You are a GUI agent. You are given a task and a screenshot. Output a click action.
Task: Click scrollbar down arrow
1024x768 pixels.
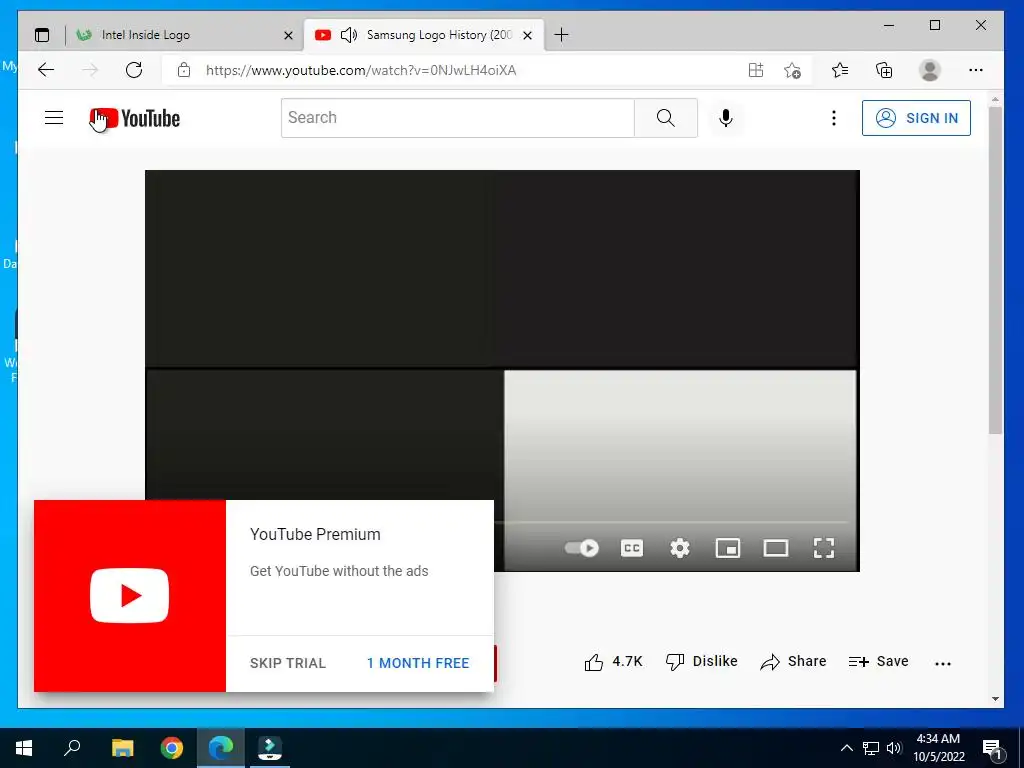(x=995, y=699)
